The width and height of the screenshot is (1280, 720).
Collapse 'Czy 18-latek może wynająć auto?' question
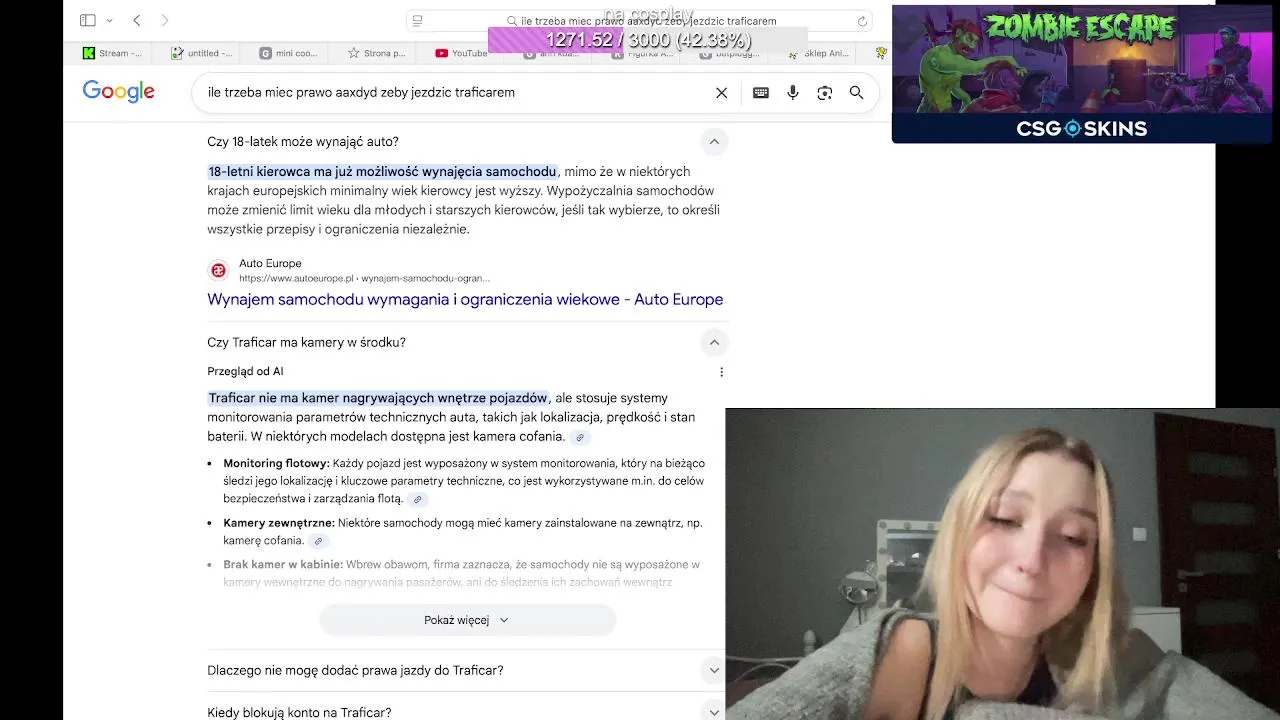[714, 142]
